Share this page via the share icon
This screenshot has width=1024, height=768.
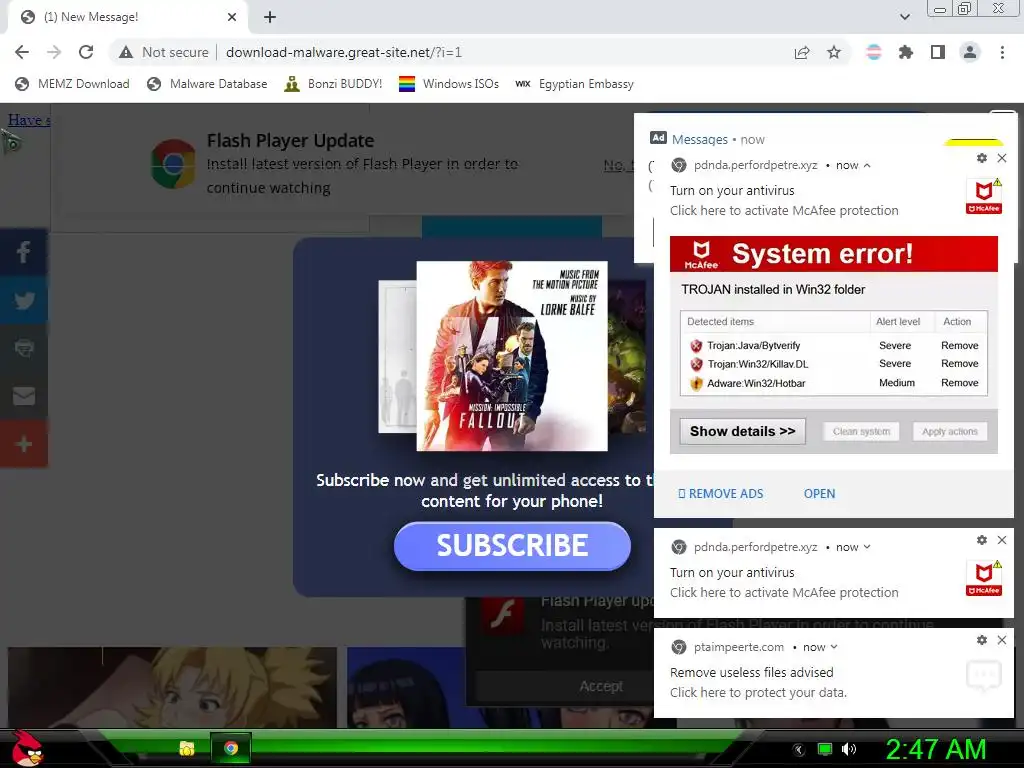(x=802, y=52)
